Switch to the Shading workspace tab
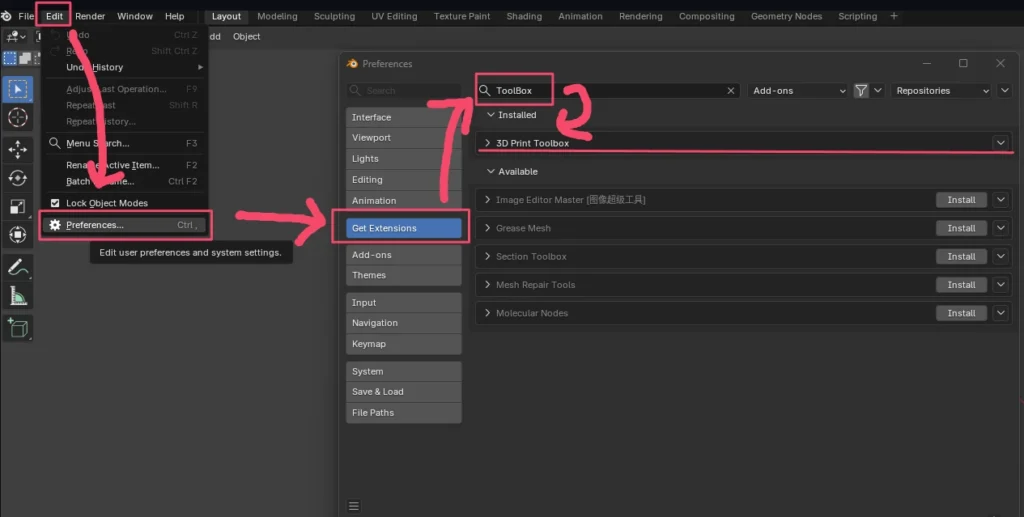Viewport: 1024px width, 517px height. tap(524, 16)
